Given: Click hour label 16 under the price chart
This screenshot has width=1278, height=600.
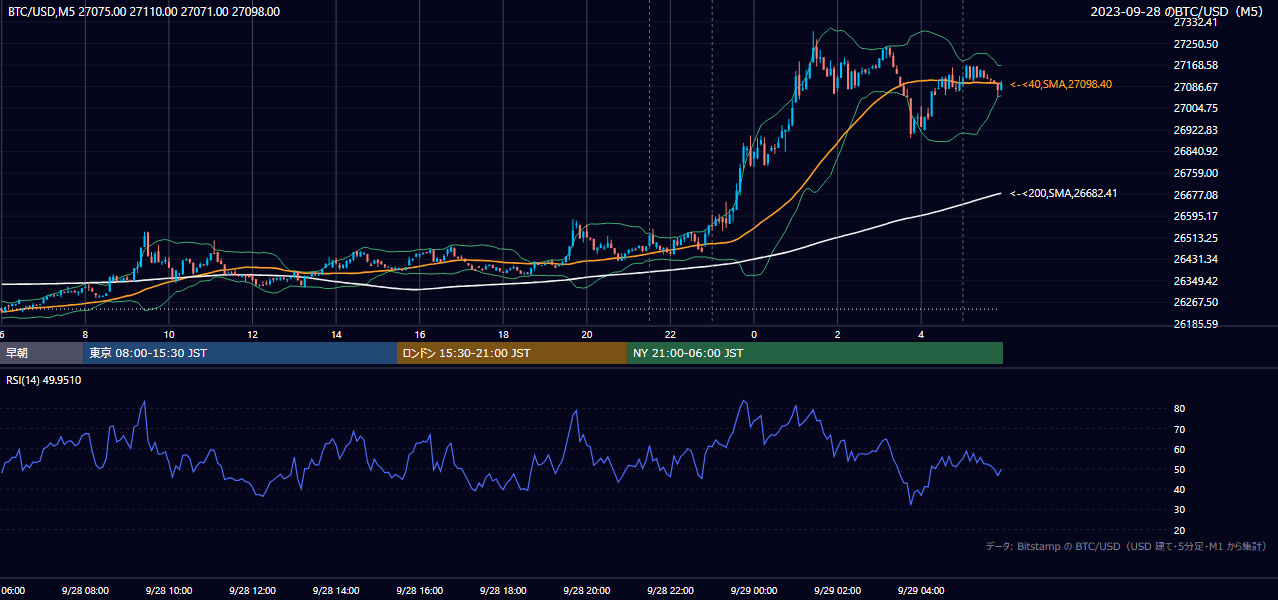Looking at the screenshot, I should point(420,334).
